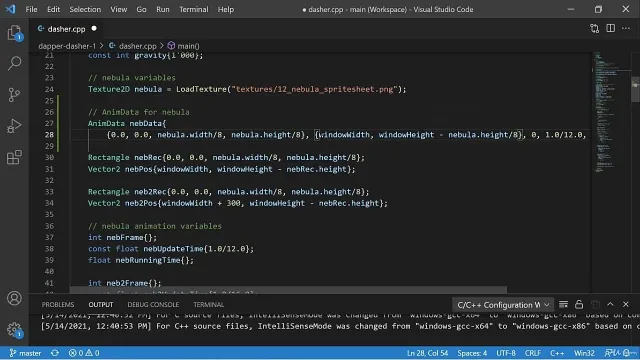Open the Help menu
640x360 pixels.
226,9
